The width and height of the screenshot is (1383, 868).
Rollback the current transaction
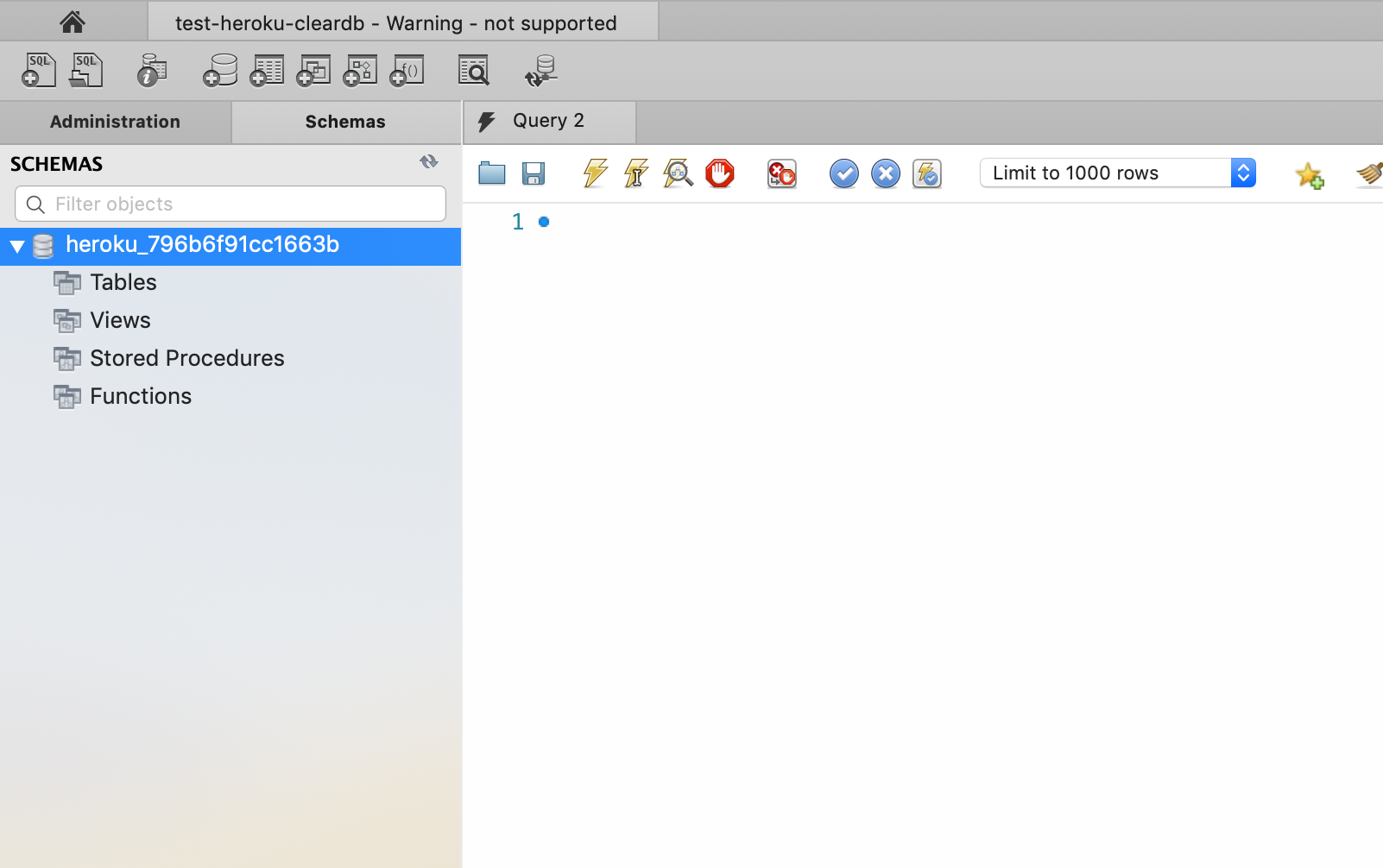[886, 173]
